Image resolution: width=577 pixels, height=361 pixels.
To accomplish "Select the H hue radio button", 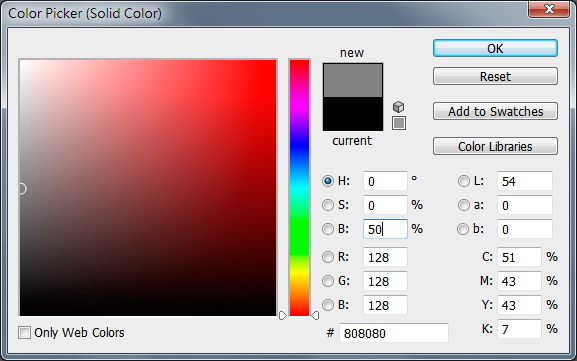I will (328, 181).
